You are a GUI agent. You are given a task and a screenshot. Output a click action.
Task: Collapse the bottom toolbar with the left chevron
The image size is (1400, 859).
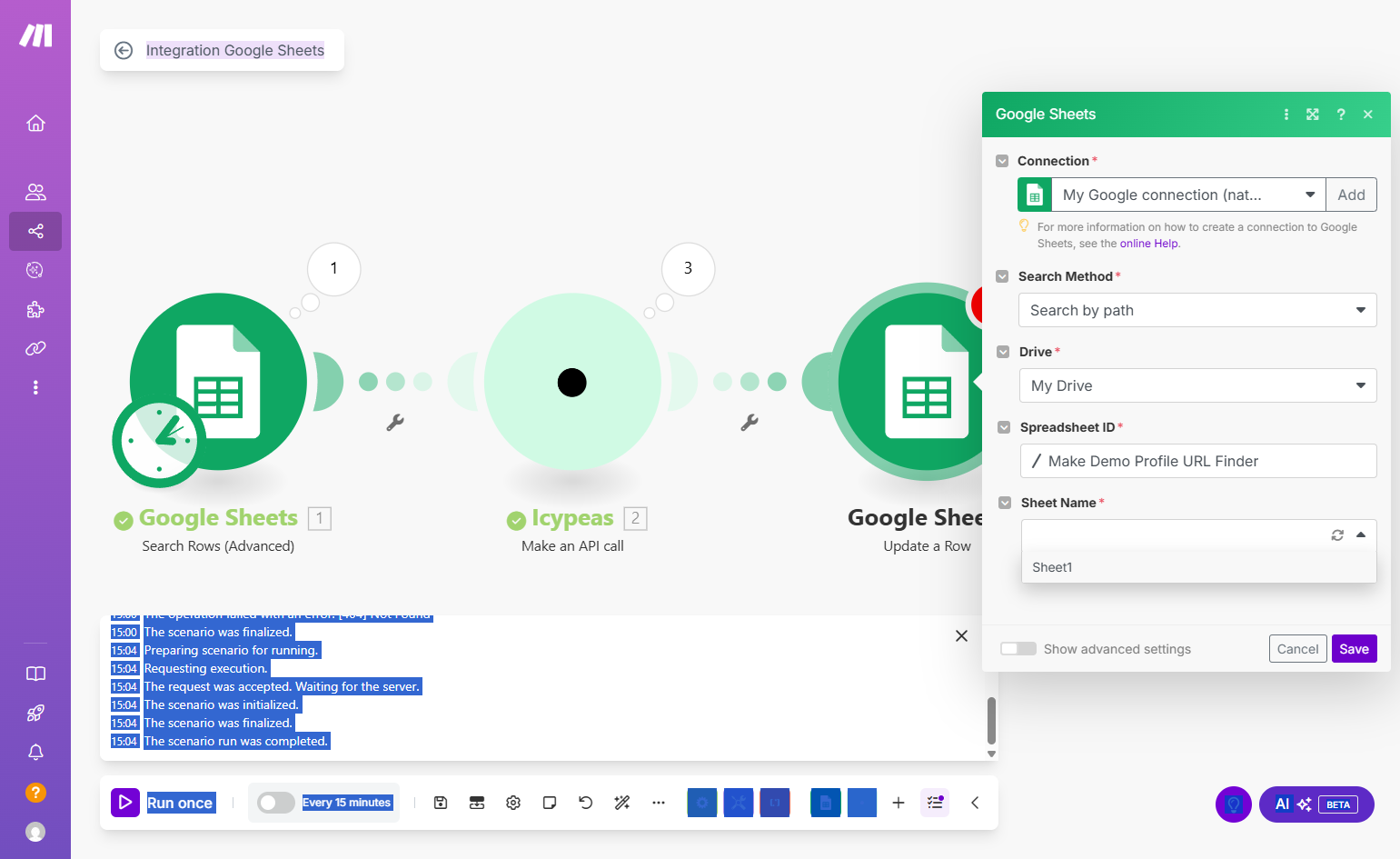click(975, 803)
